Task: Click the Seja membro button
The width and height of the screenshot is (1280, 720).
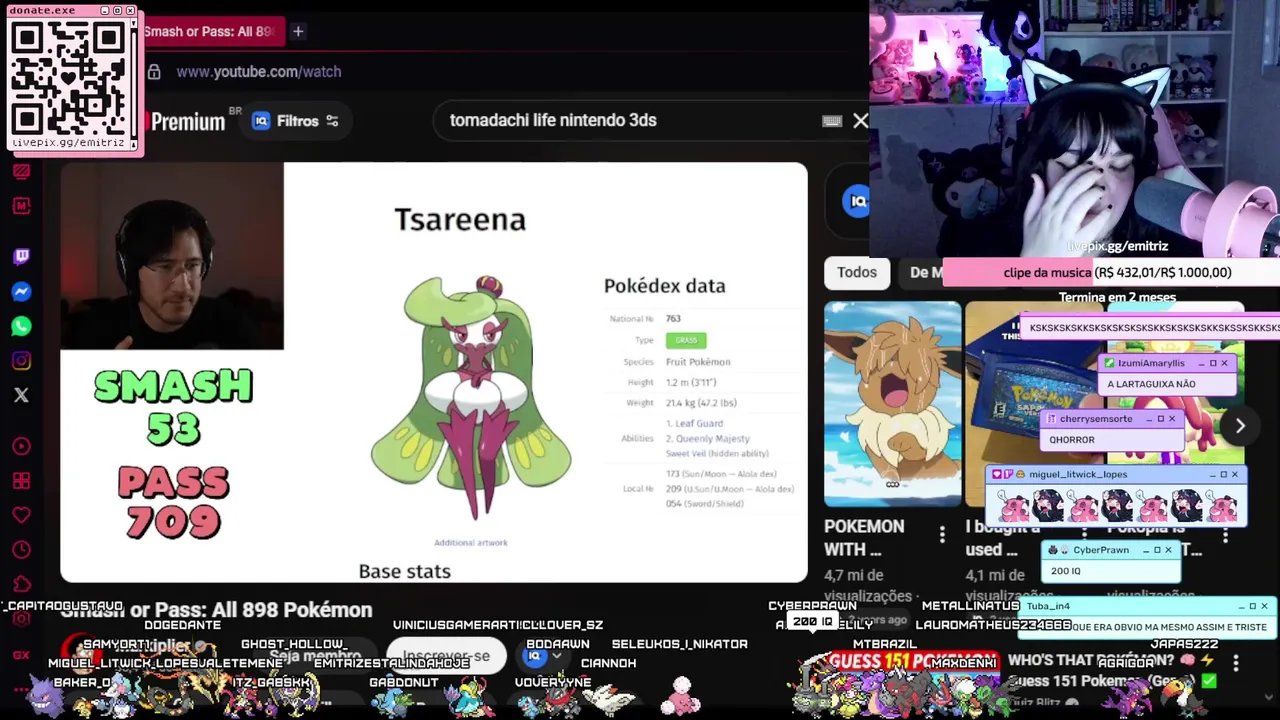Action: (x=315, y=656)
